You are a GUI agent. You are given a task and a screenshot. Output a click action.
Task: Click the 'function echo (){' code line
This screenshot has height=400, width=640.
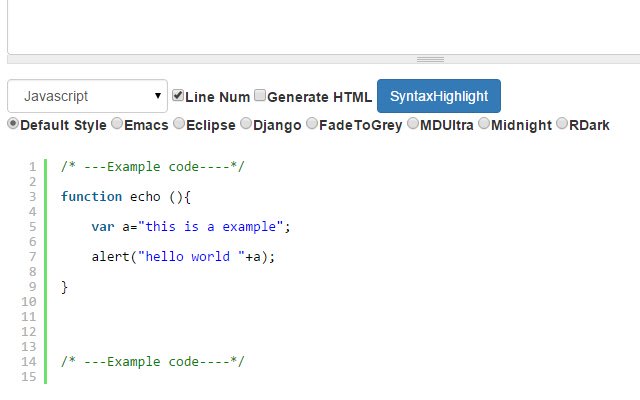pos(126,197)
